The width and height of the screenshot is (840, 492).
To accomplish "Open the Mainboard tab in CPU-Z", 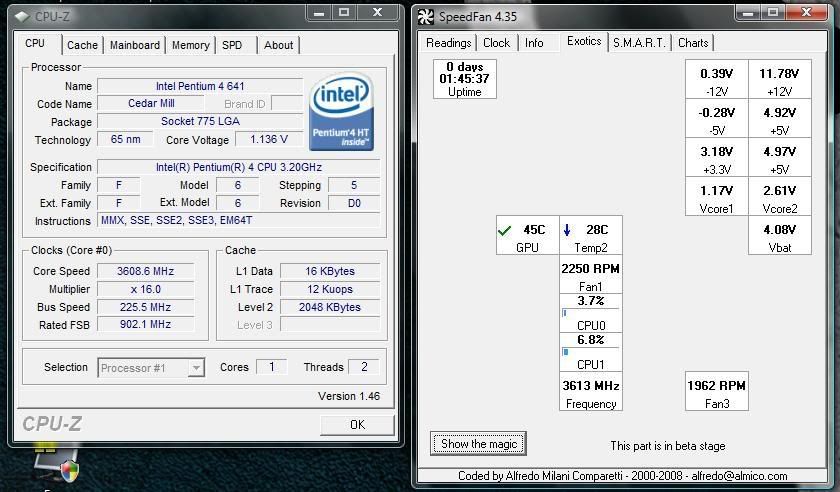I will (x=134, y=46).
